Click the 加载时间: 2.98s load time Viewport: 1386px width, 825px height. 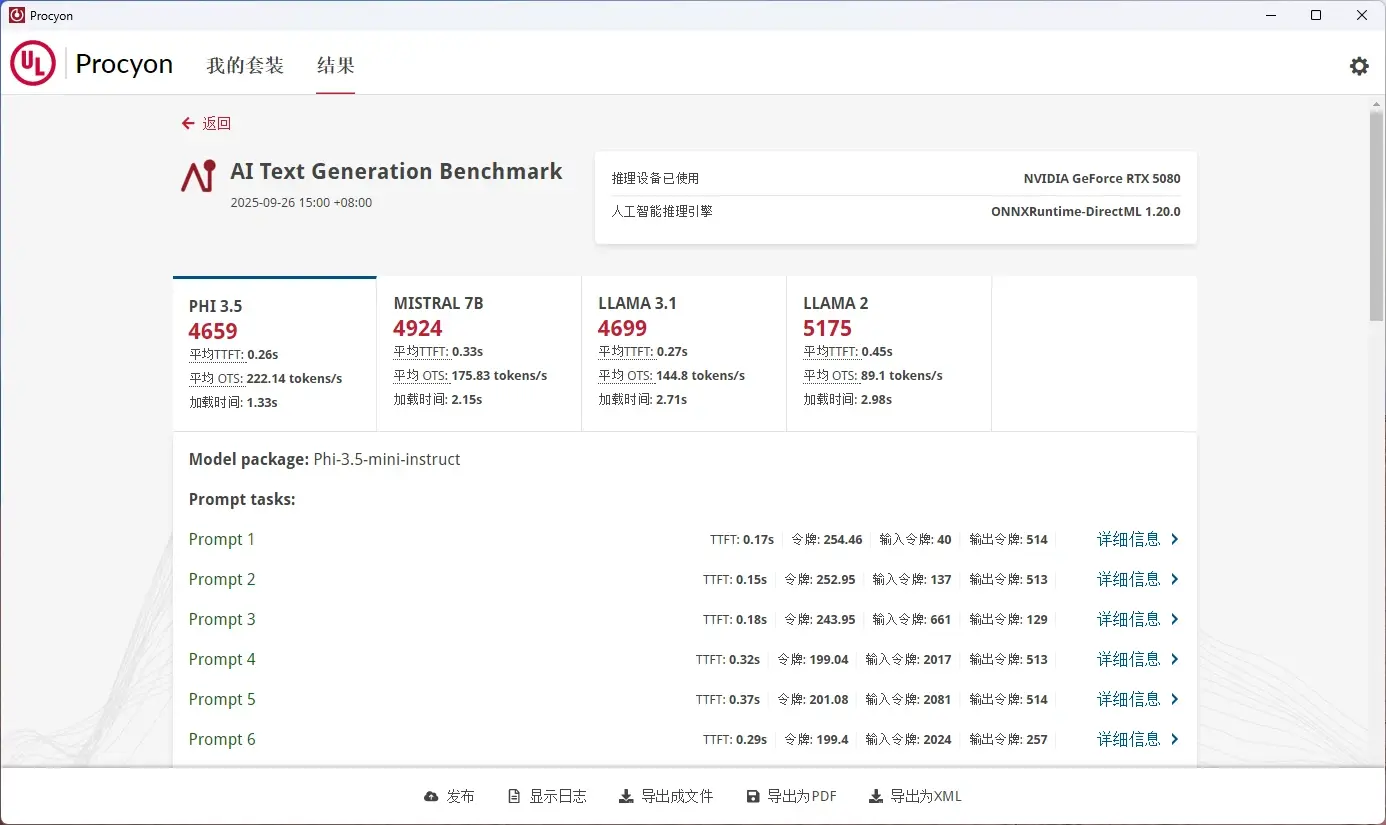coord(848,400)
